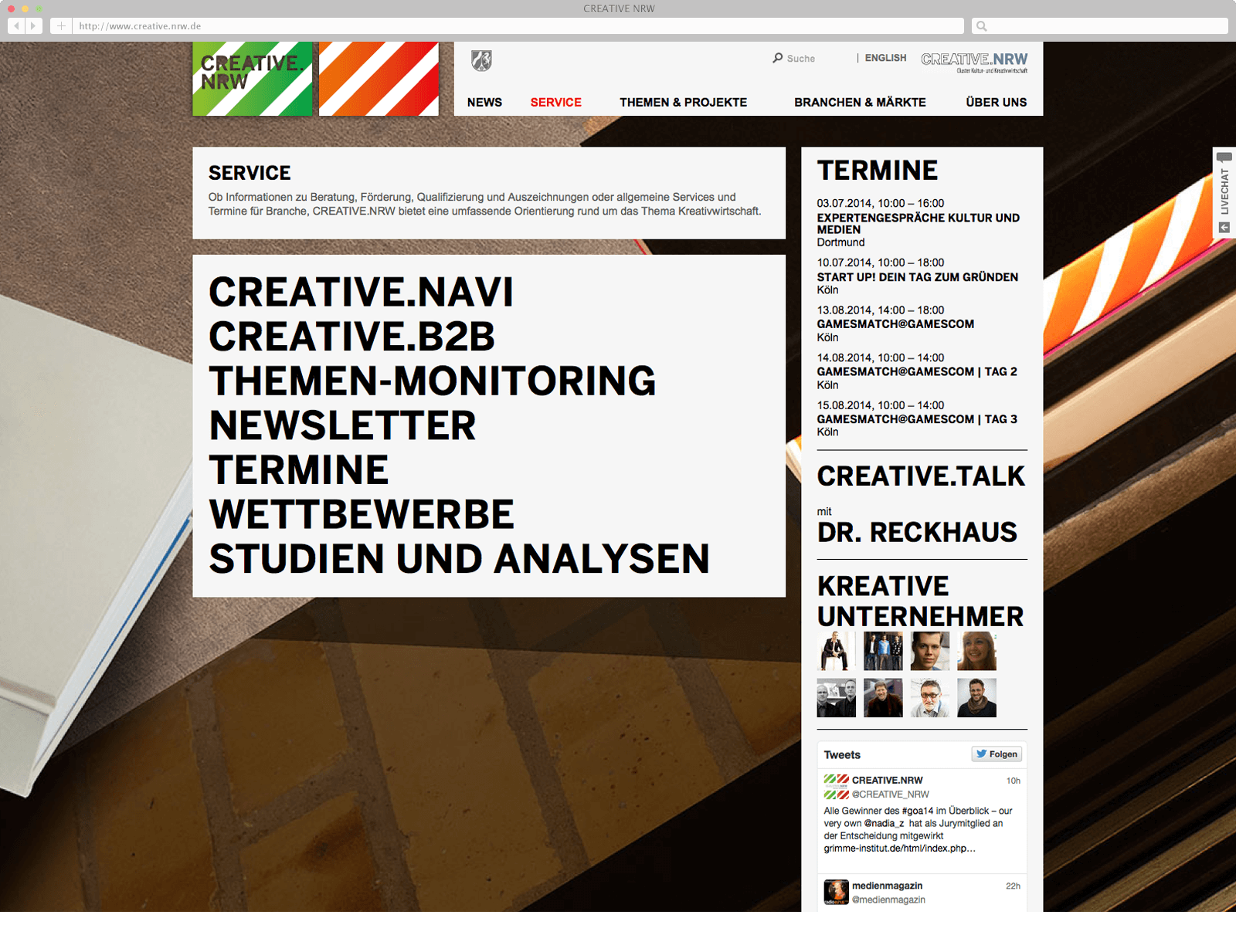The width and height of the screenshot is (1236, 952).
Task: Open the THEMEN & PROJEKTE menu
Action: click(x=683, y=102)
